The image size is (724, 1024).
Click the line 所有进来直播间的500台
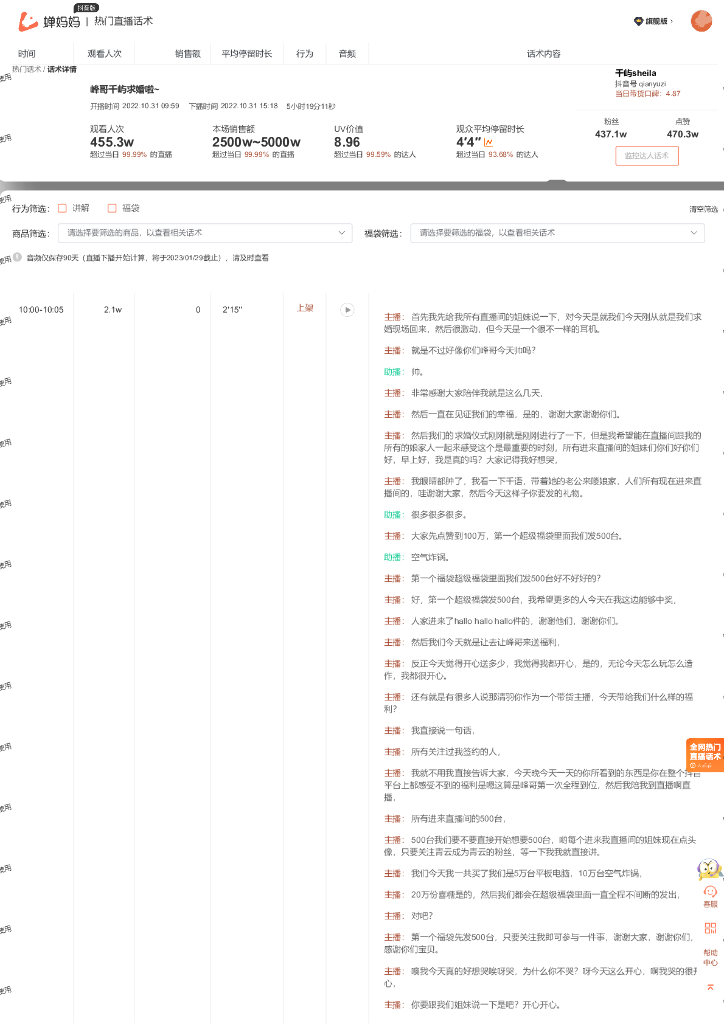[458, 818]
